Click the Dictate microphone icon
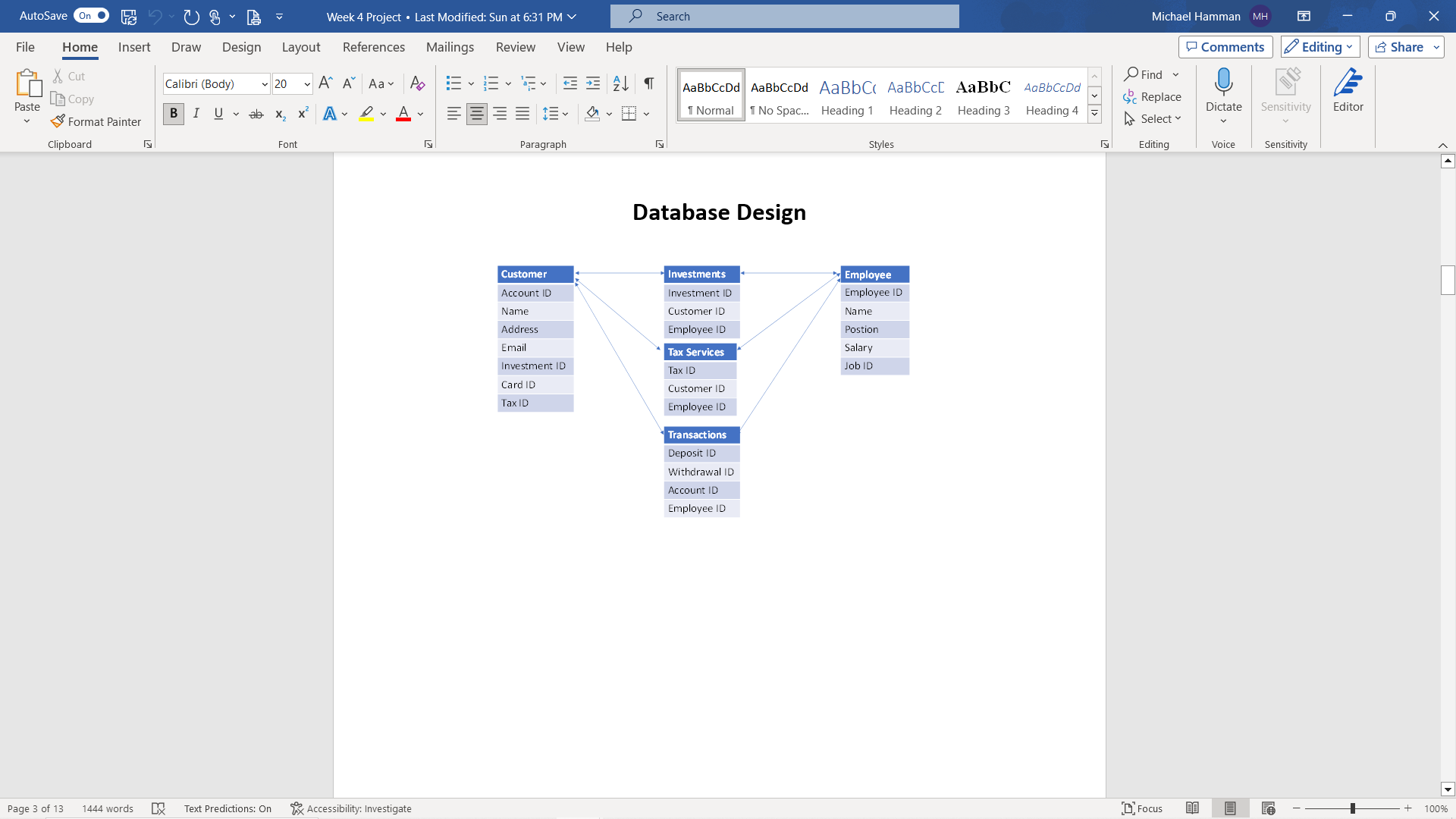 [x=1223, y=82]
